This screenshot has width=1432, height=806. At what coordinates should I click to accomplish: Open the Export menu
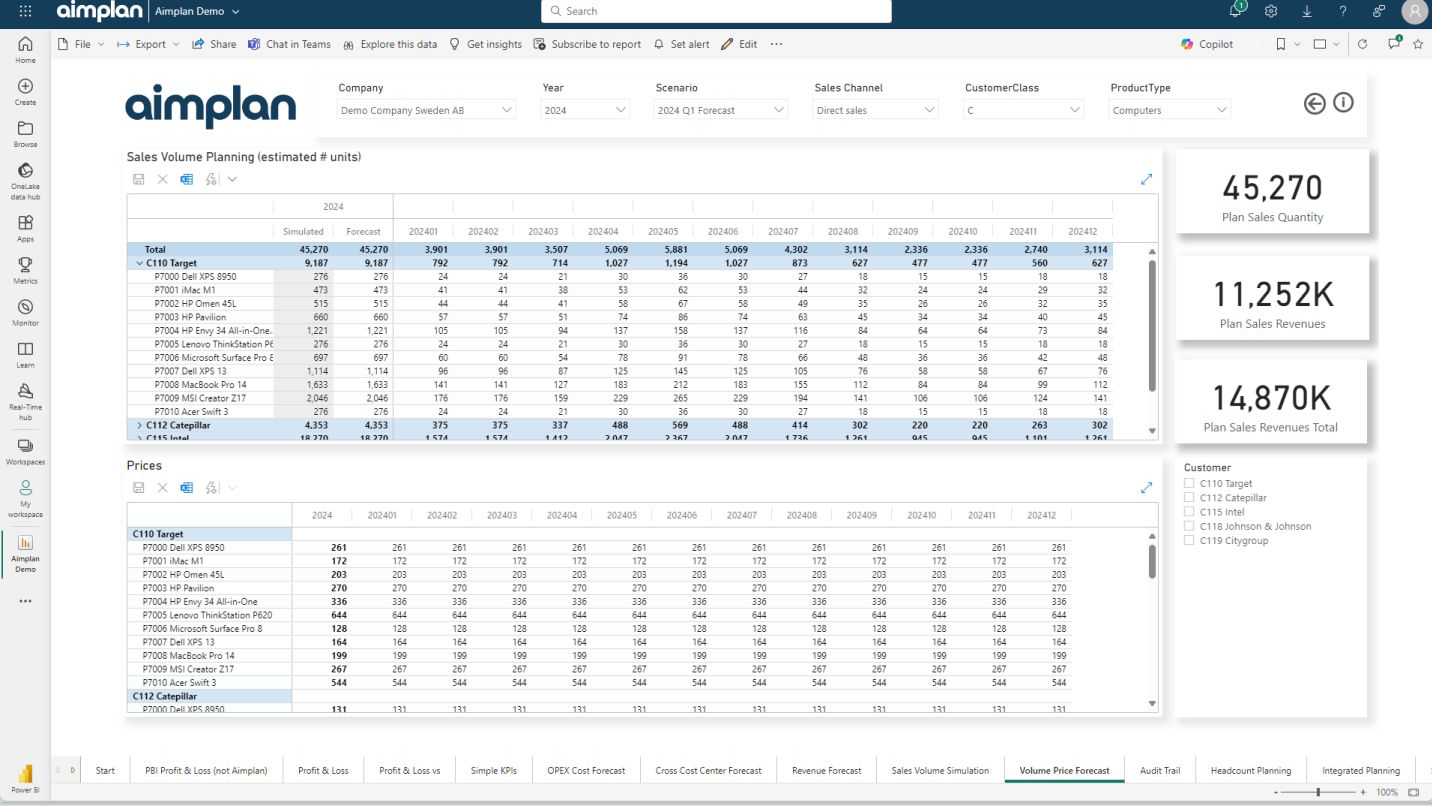click(x=148, y=44)
